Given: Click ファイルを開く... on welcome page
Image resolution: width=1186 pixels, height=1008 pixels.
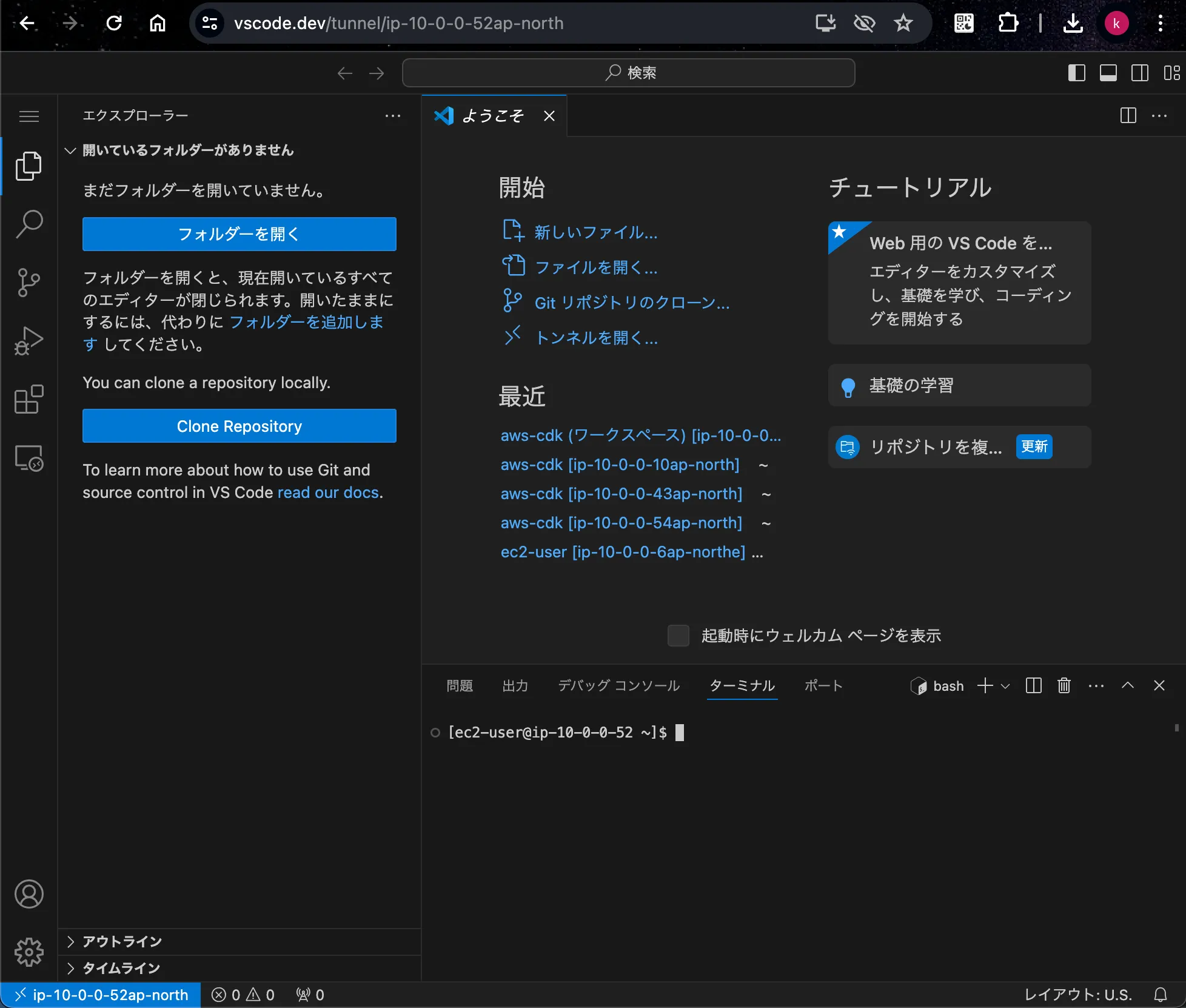Looking at the screenshot, I should coord(581,267).
